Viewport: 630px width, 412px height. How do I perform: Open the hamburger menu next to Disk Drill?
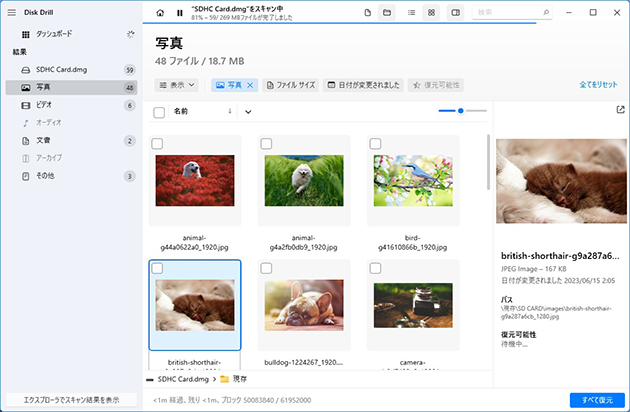pyautogui.click(x=12, y=12)
